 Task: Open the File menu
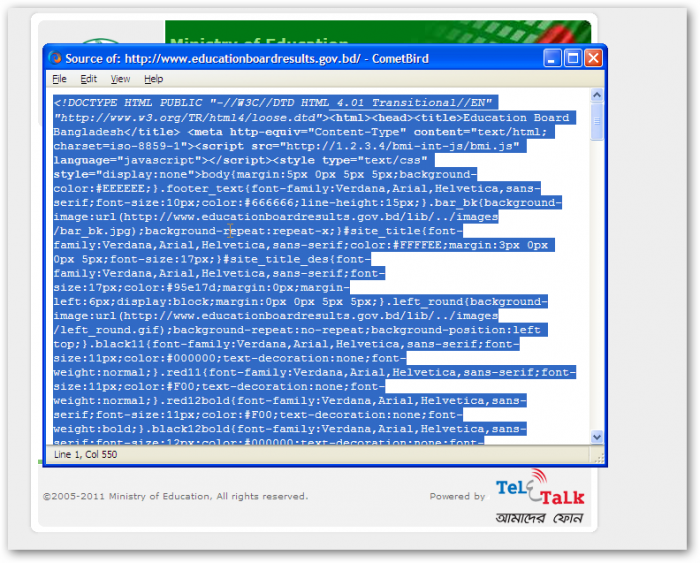(x=59, y=79)
